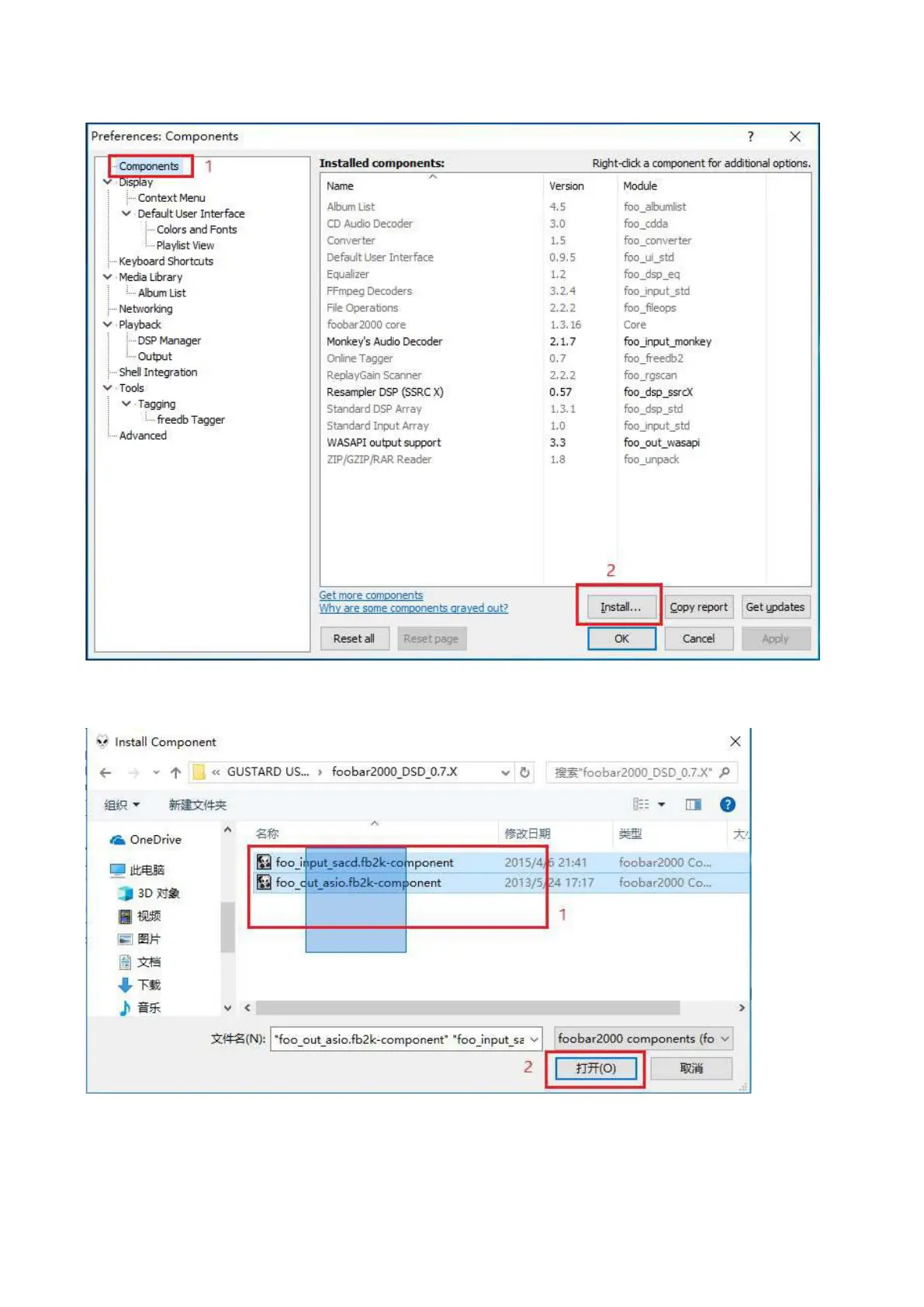Sort components by Version column header

click(x=580, y=186)
